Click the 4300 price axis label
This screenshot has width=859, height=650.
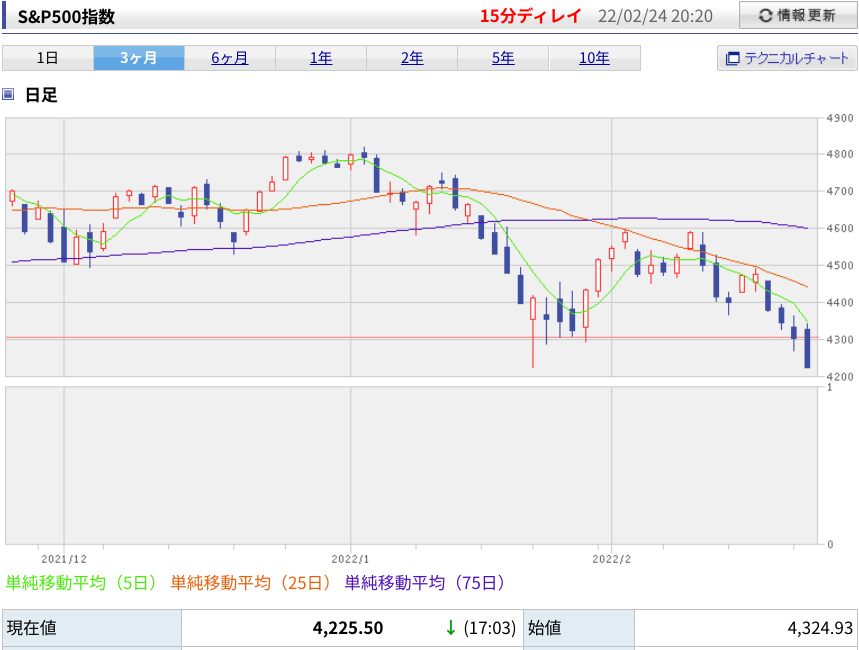coord(840,340)
